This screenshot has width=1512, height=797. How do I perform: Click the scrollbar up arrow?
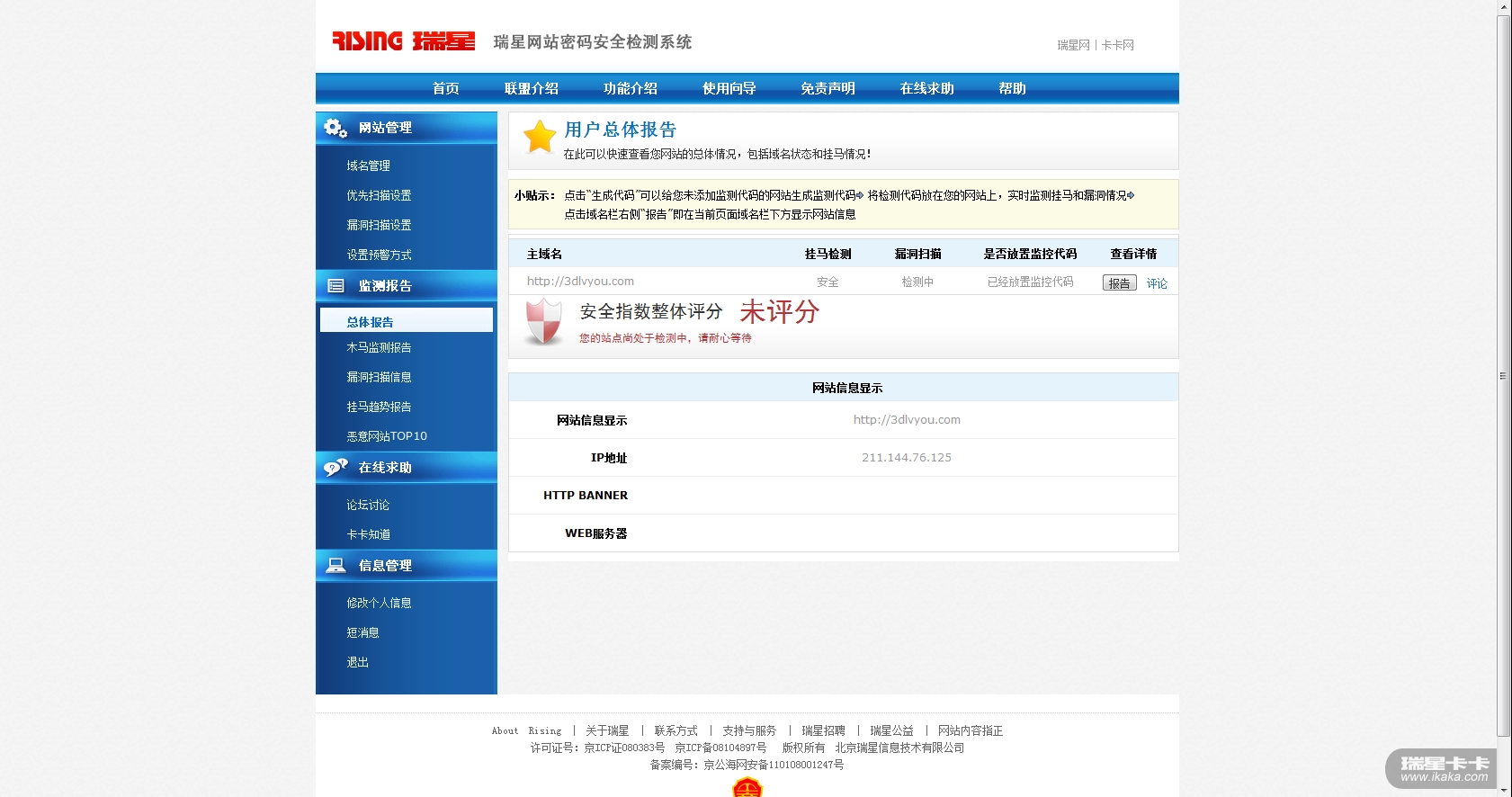tap(1504, 7)
